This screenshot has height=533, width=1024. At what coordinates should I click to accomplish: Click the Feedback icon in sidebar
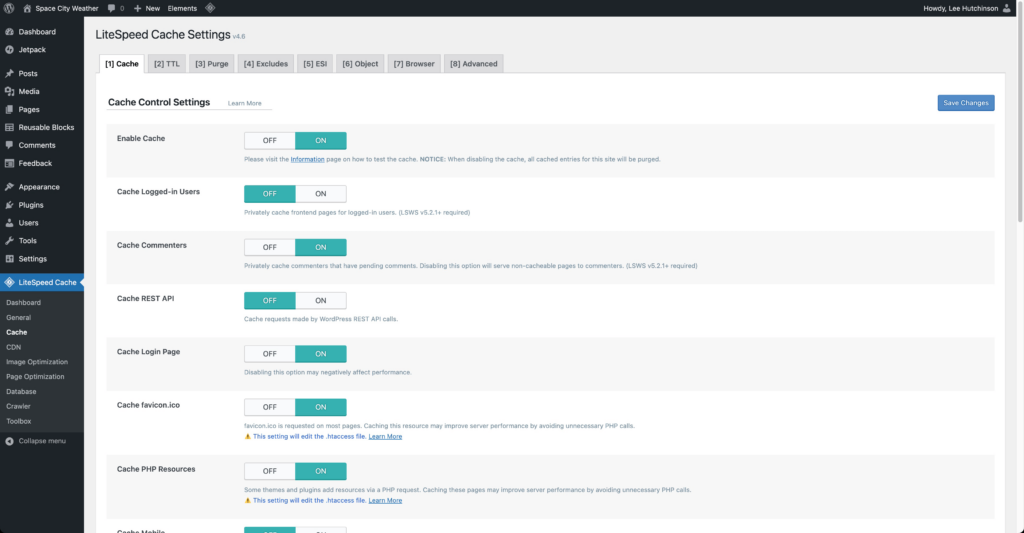[9, 163]
